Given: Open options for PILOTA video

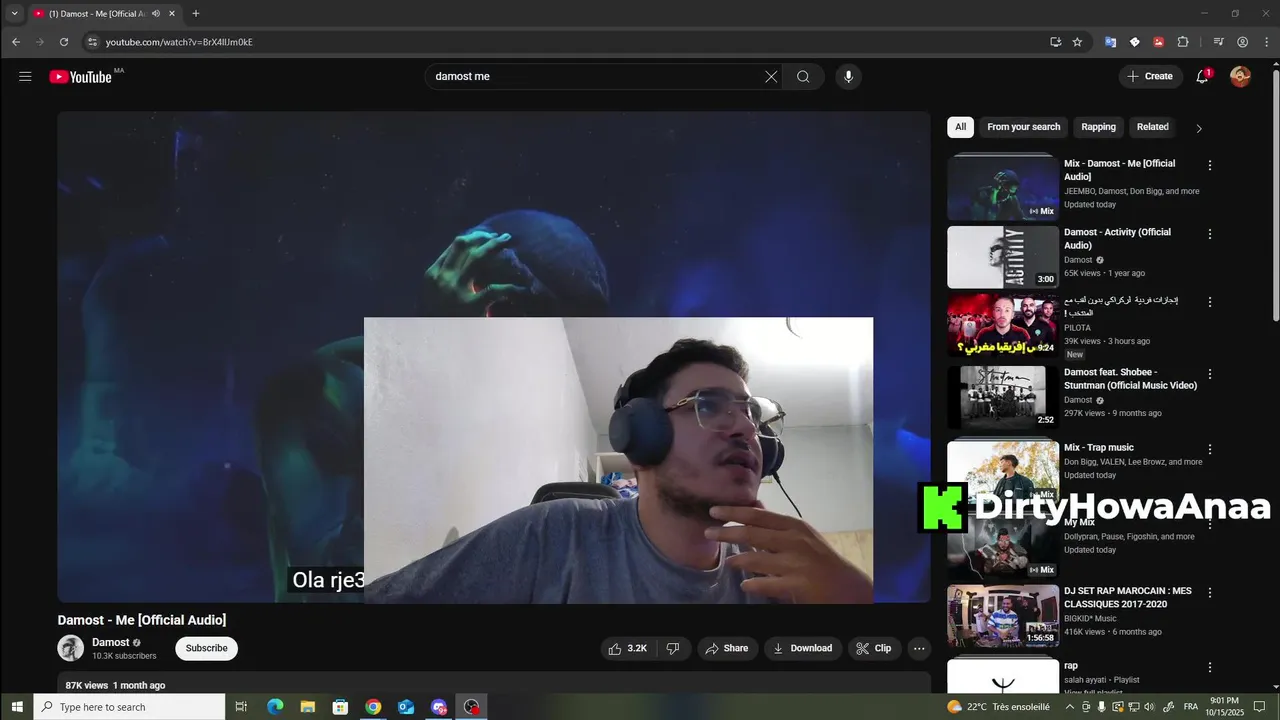Looking at the screenshot, I should pos(1209,302).
